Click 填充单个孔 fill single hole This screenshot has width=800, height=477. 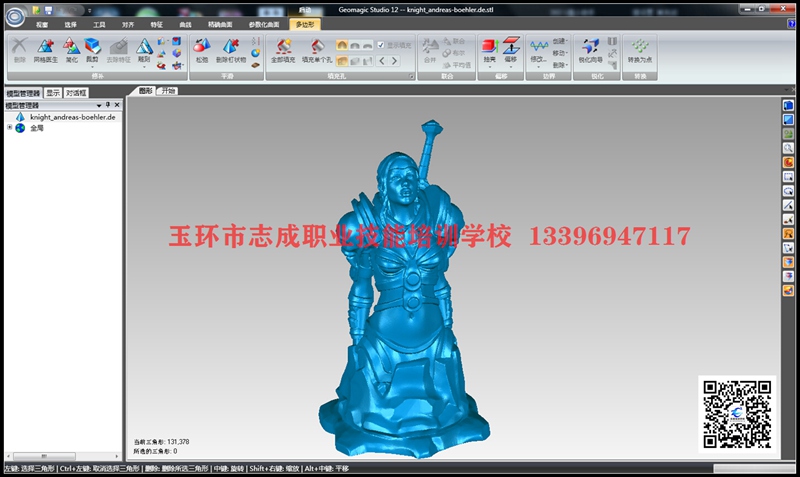pos(317,51)
